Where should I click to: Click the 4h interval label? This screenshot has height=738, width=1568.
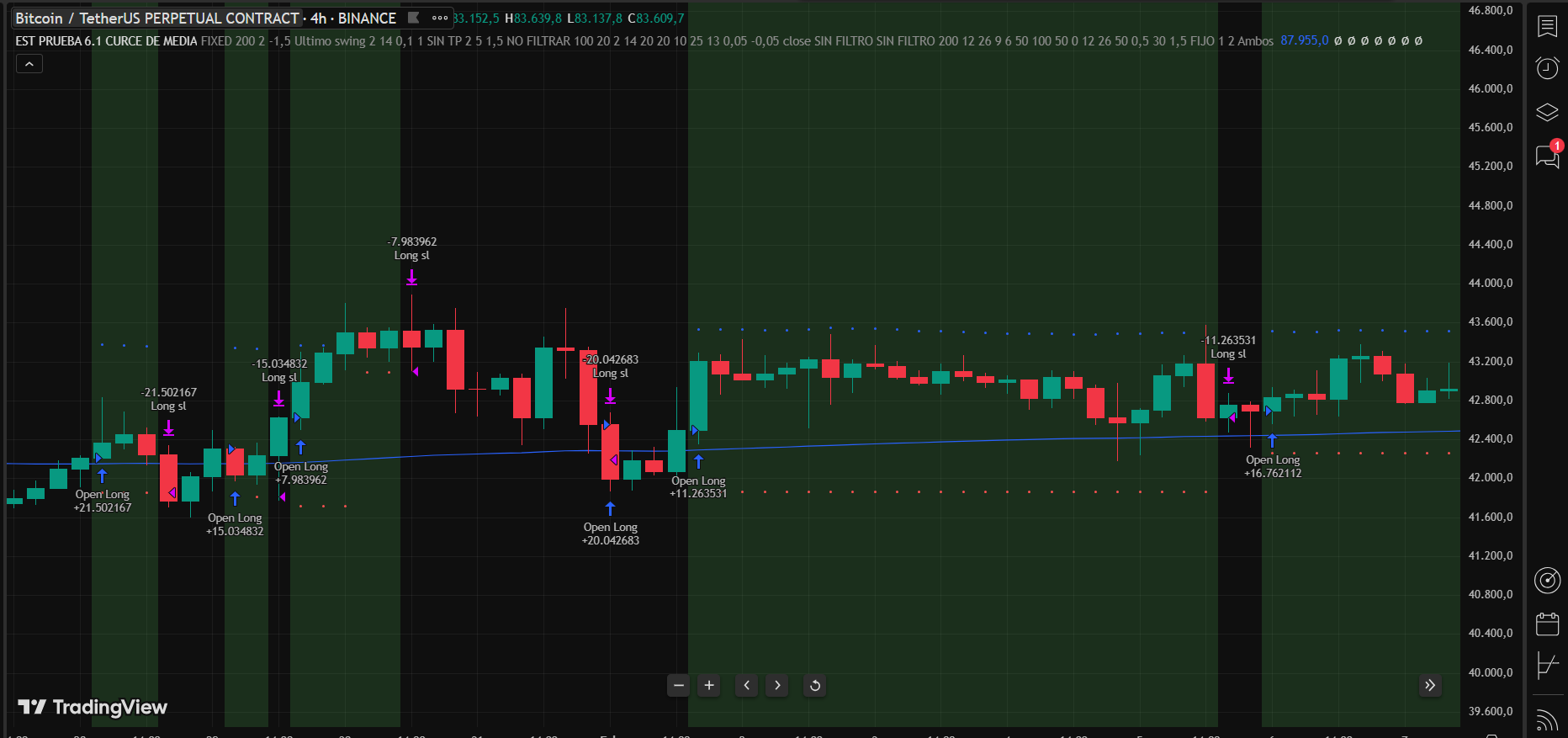point(318,18)
